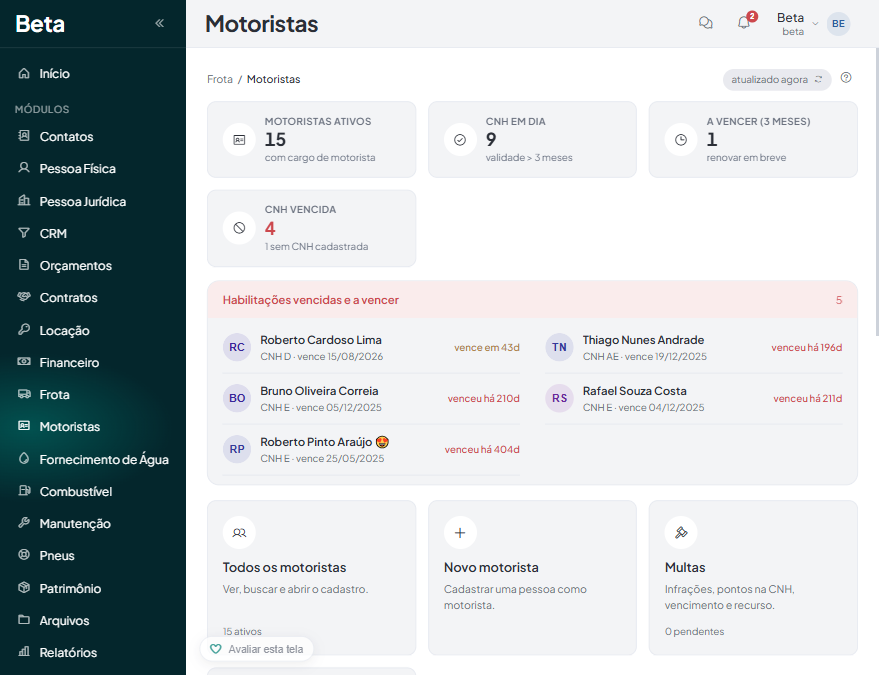Viewport: 879px width, 675px height.
Task: Click 'venceu há 404d' status text
Action: point(482,450)
